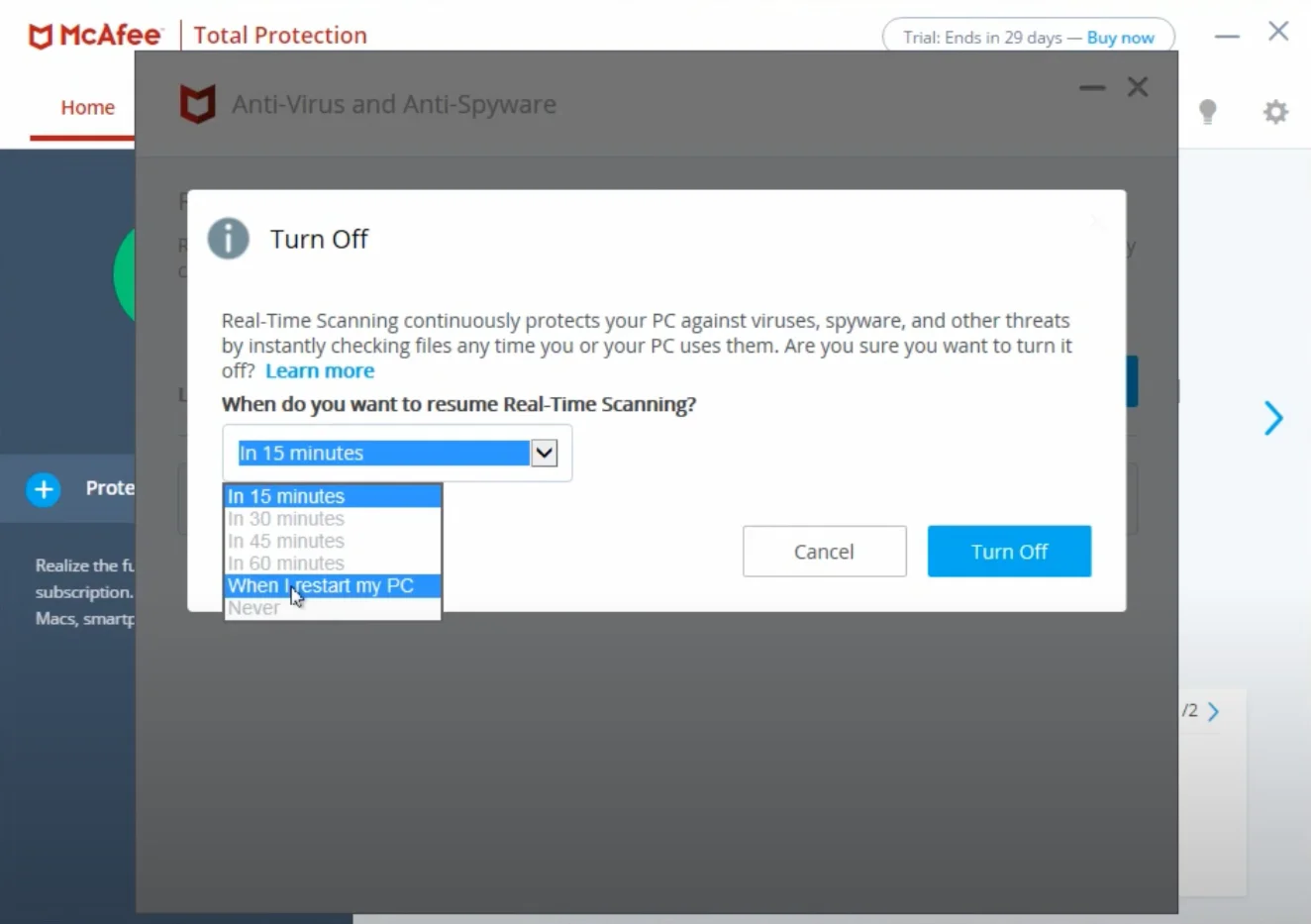
Task: Expand the resume scanning dropdown arrow
Action: pos(545,453)
